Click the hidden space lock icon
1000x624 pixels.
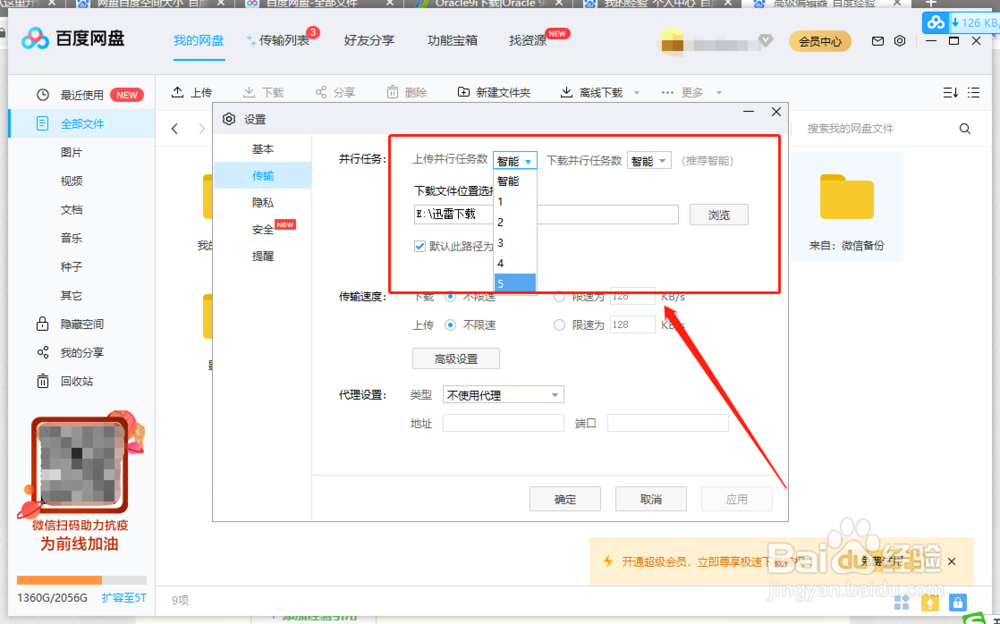tap(42, 323)
